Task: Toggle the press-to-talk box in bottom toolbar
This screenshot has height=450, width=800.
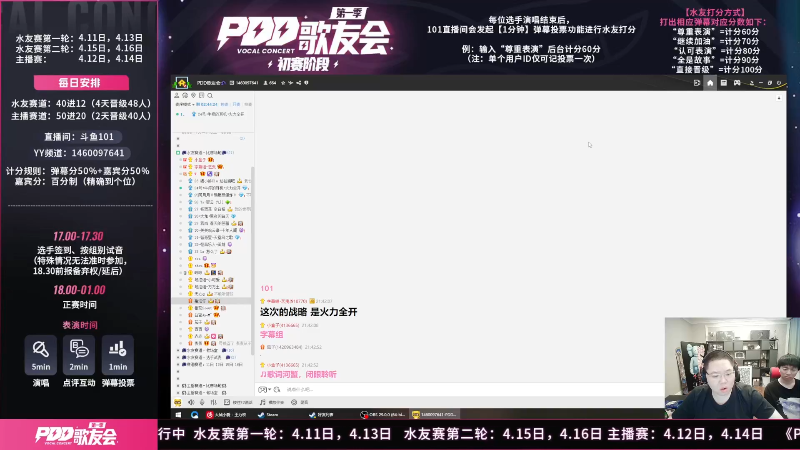Action: pyautogui.click(x=227, y=403)
